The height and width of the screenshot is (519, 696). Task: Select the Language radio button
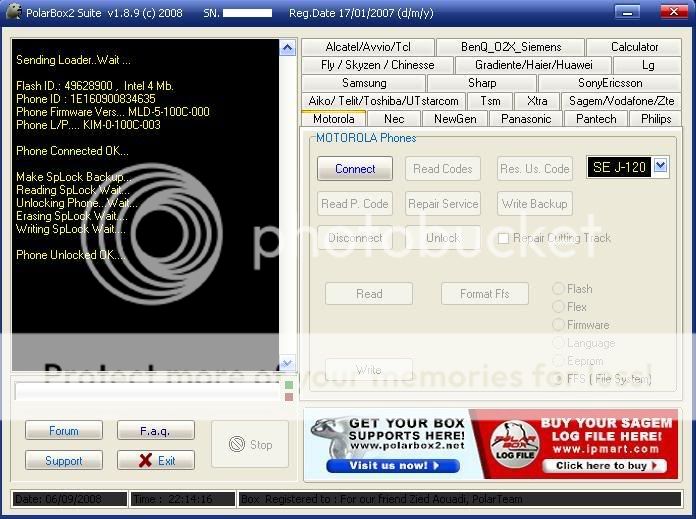(x=558, y=343)
